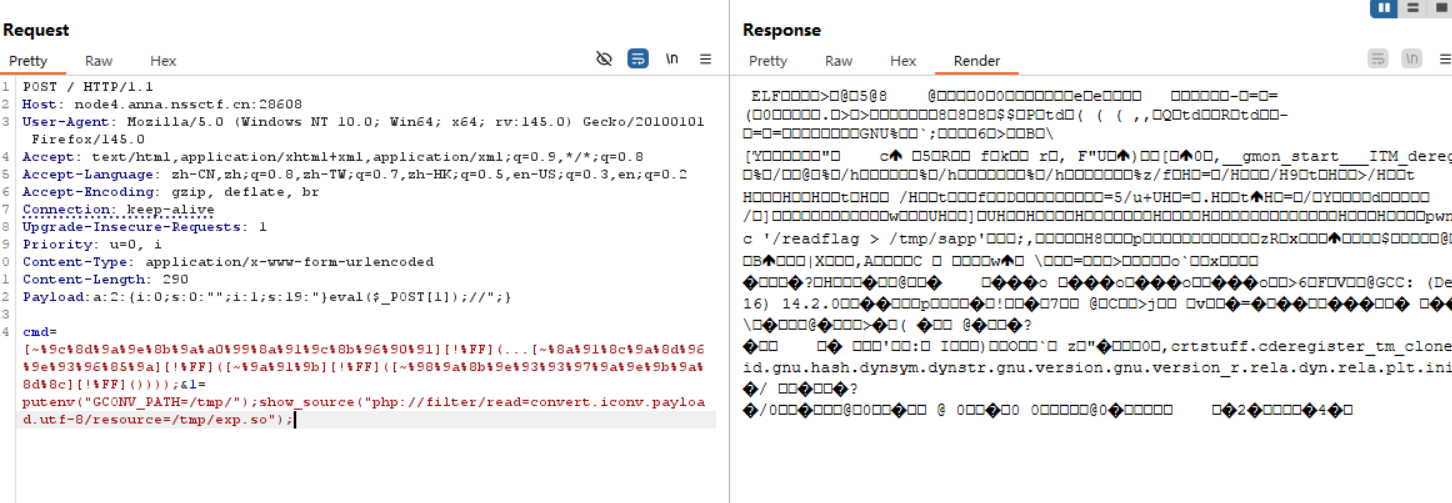
Task: Select the combined single-pane layout icon
Action: tap(1440, 7)
